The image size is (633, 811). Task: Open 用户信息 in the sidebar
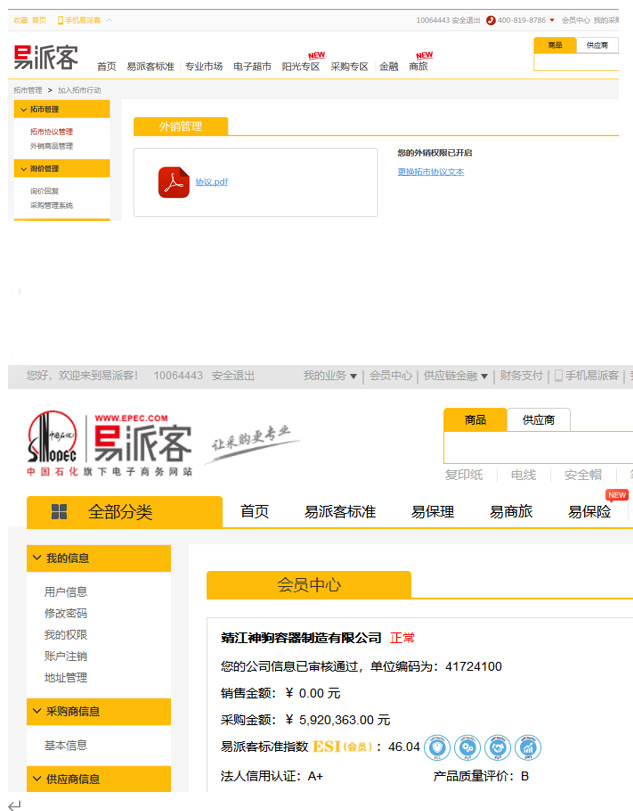tap(66, 592)
